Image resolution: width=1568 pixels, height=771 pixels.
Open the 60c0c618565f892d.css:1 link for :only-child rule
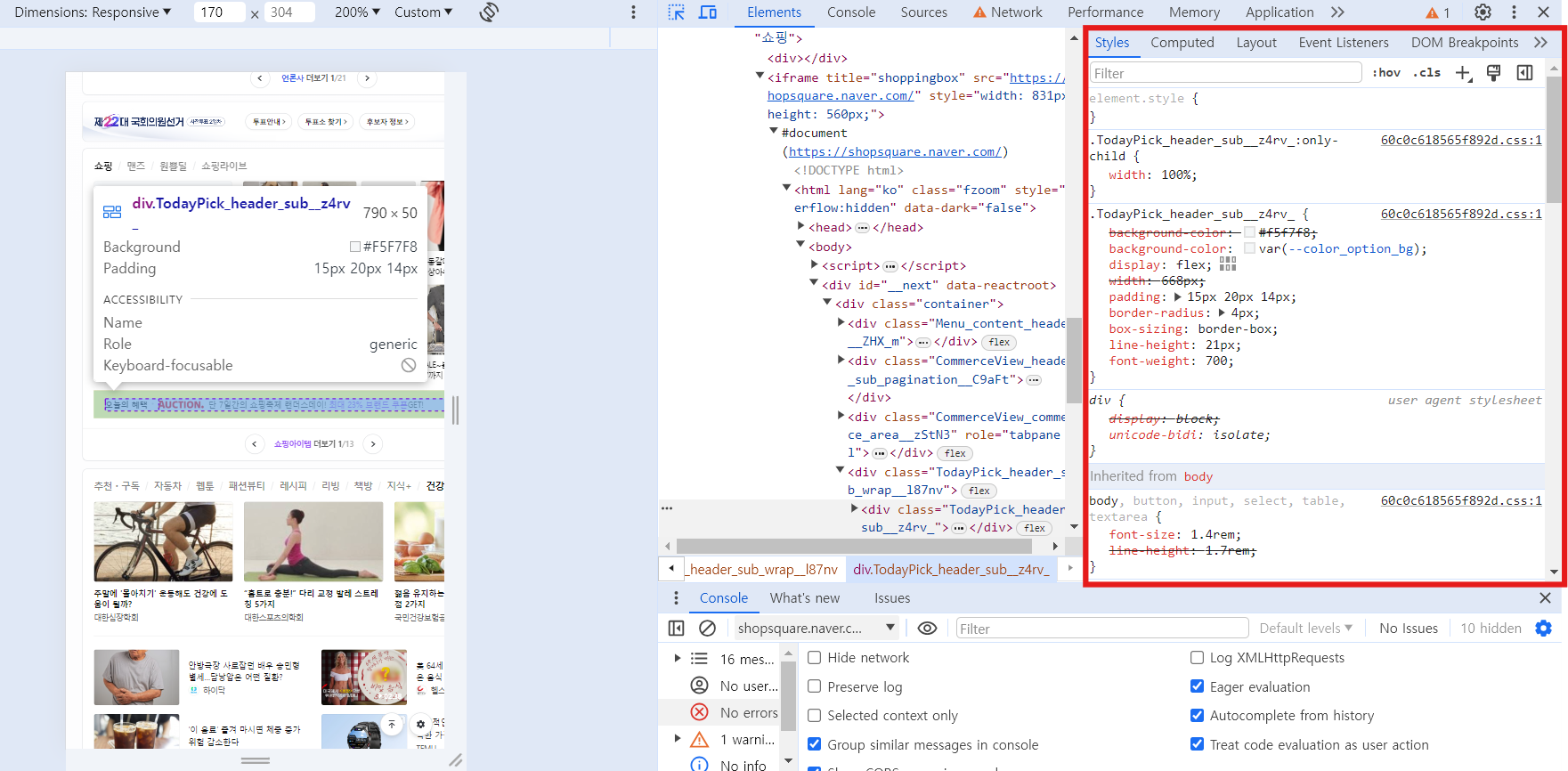click(x=1460, y=140)
